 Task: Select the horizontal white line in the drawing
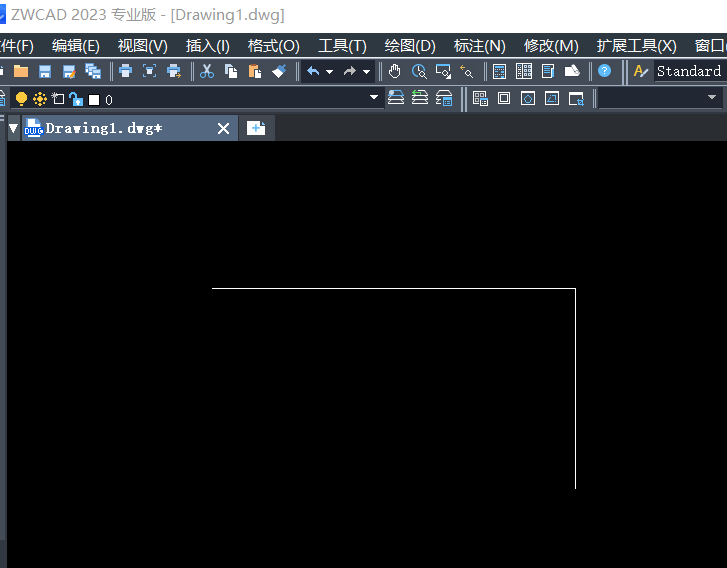394,288
